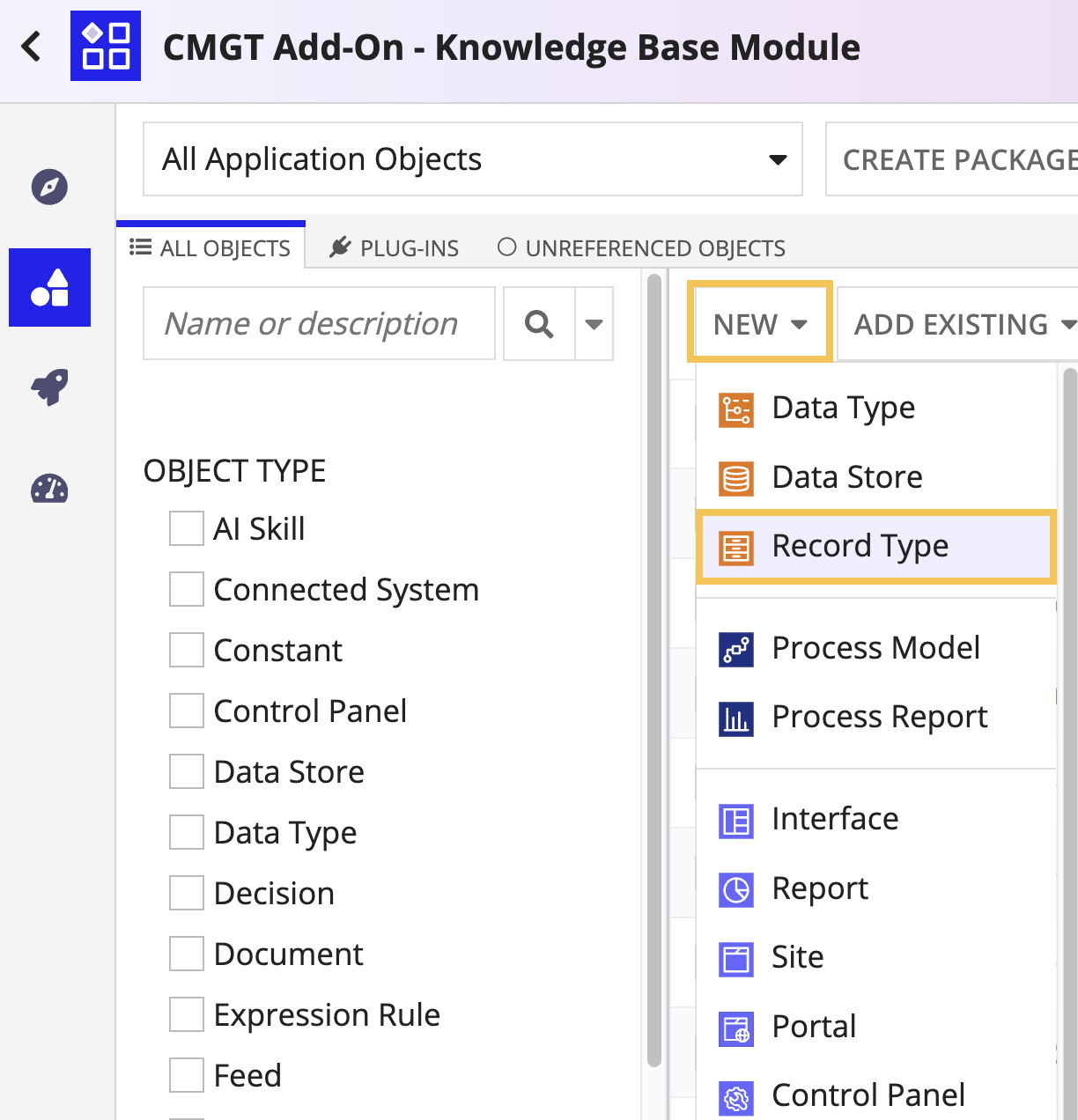
Task: Choose Process Model from the New menu
Action: coord(876,649)
